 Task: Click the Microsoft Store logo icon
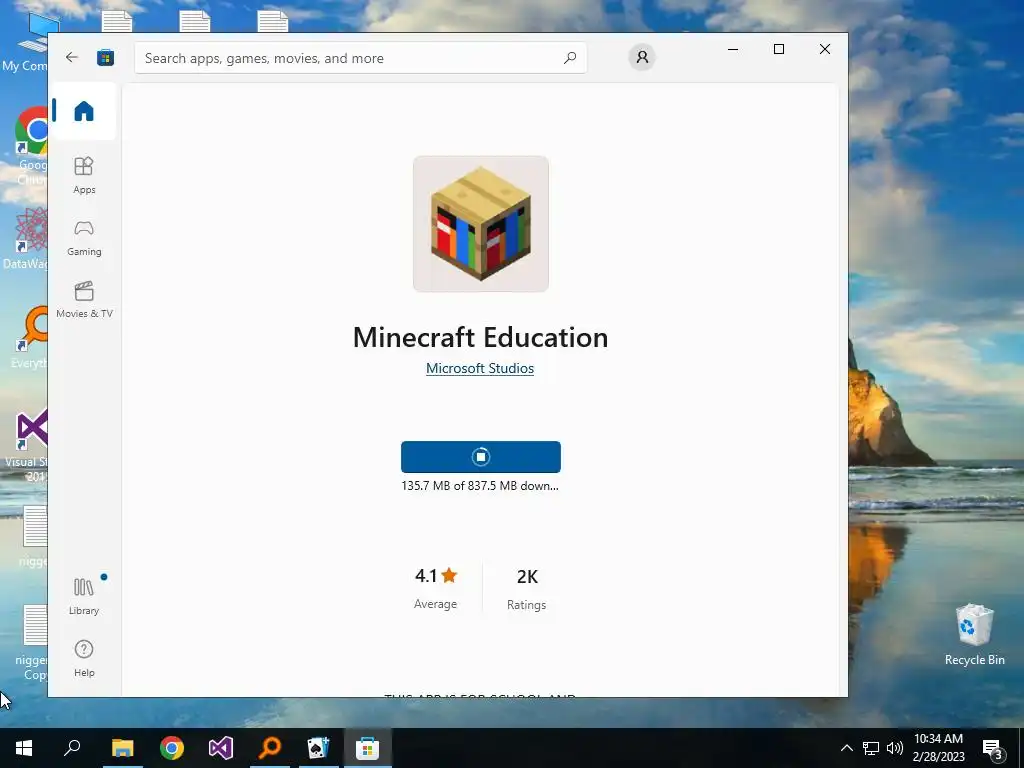105,57
